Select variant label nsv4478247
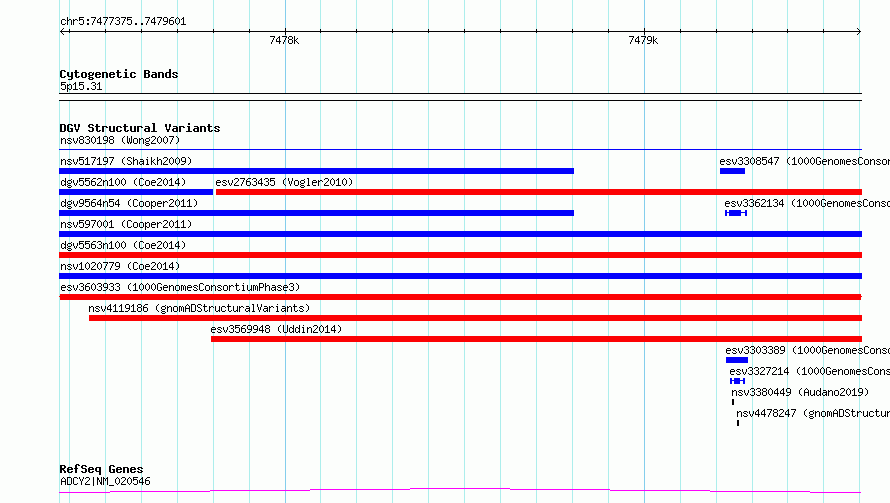890x503 pixels. [813, 413]
